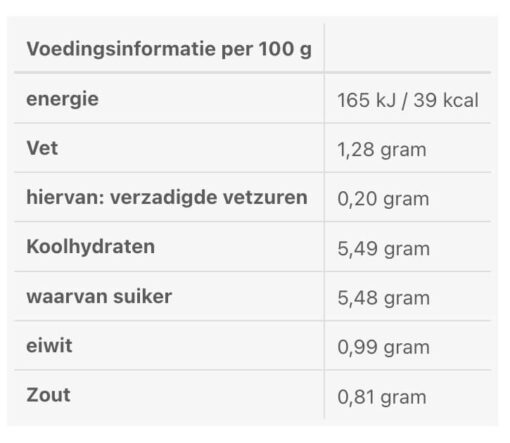Viewport: 510px width, 443px height.
Task: Select the waarvan suiker label
Action: pos(99,296)
